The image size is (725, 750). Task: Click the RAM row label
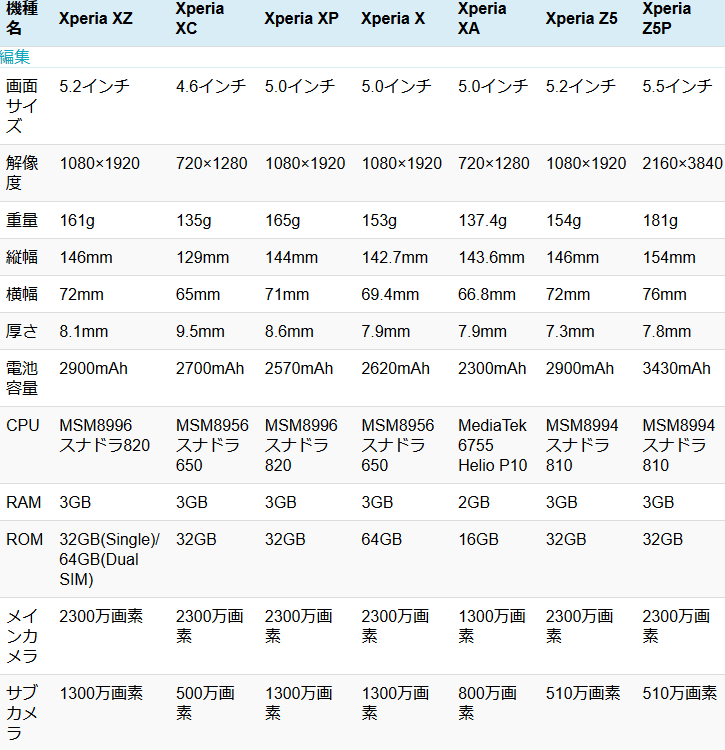[x=23, y=502]
